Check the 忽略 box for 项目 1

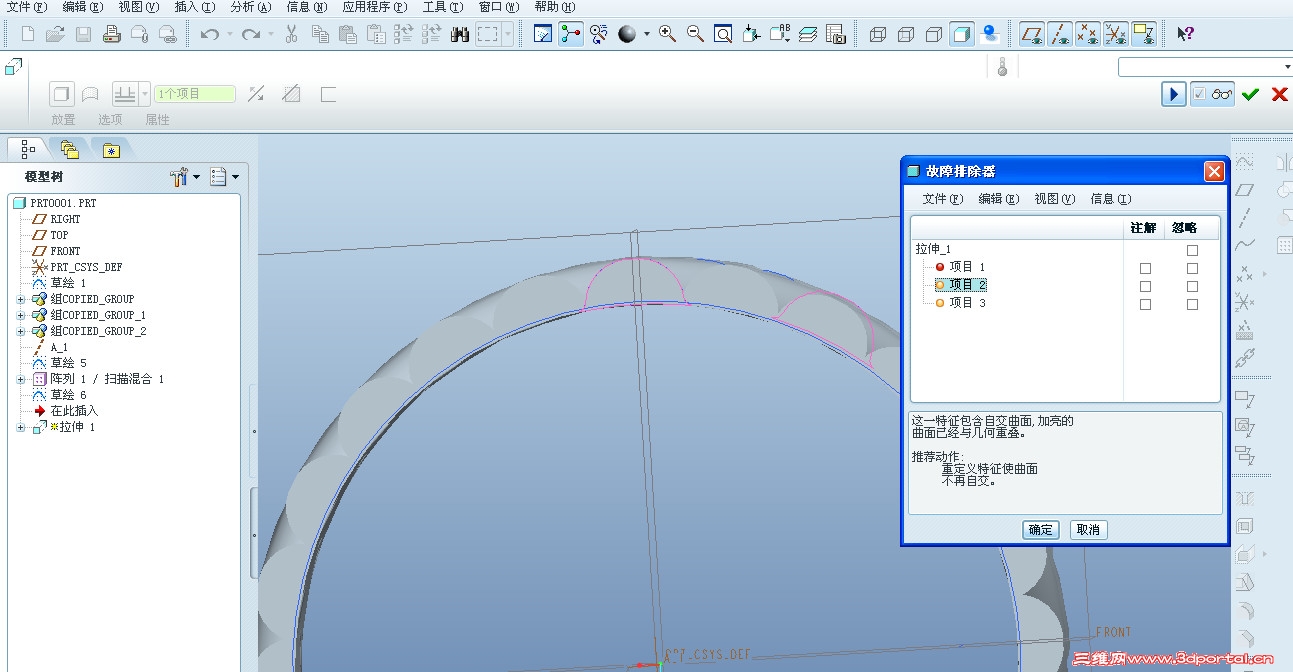tap(1192, 268)
